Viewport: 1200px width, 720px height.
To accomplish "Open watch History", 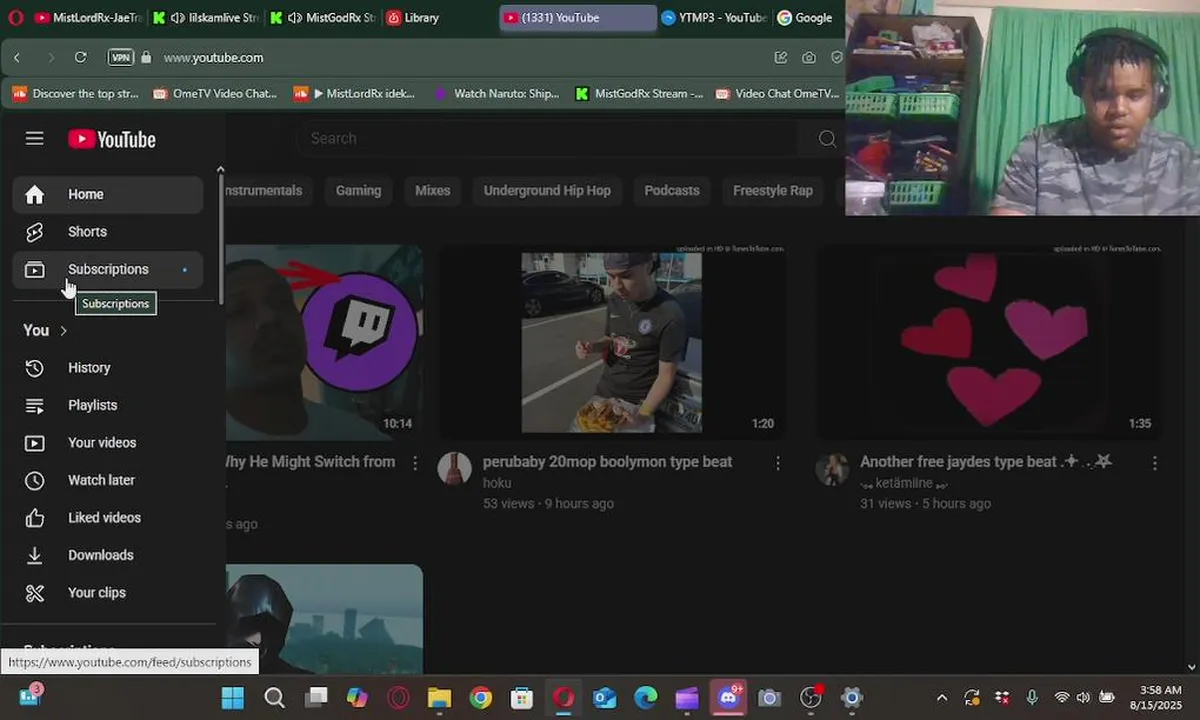I will (x=108, y=368).
